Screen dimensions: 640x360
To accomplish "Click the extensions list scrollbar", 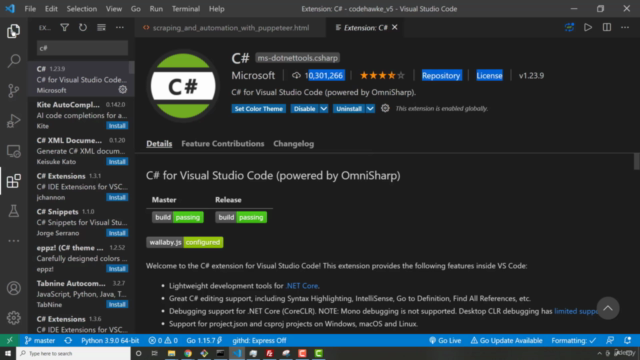I will [x=131, y=67].
